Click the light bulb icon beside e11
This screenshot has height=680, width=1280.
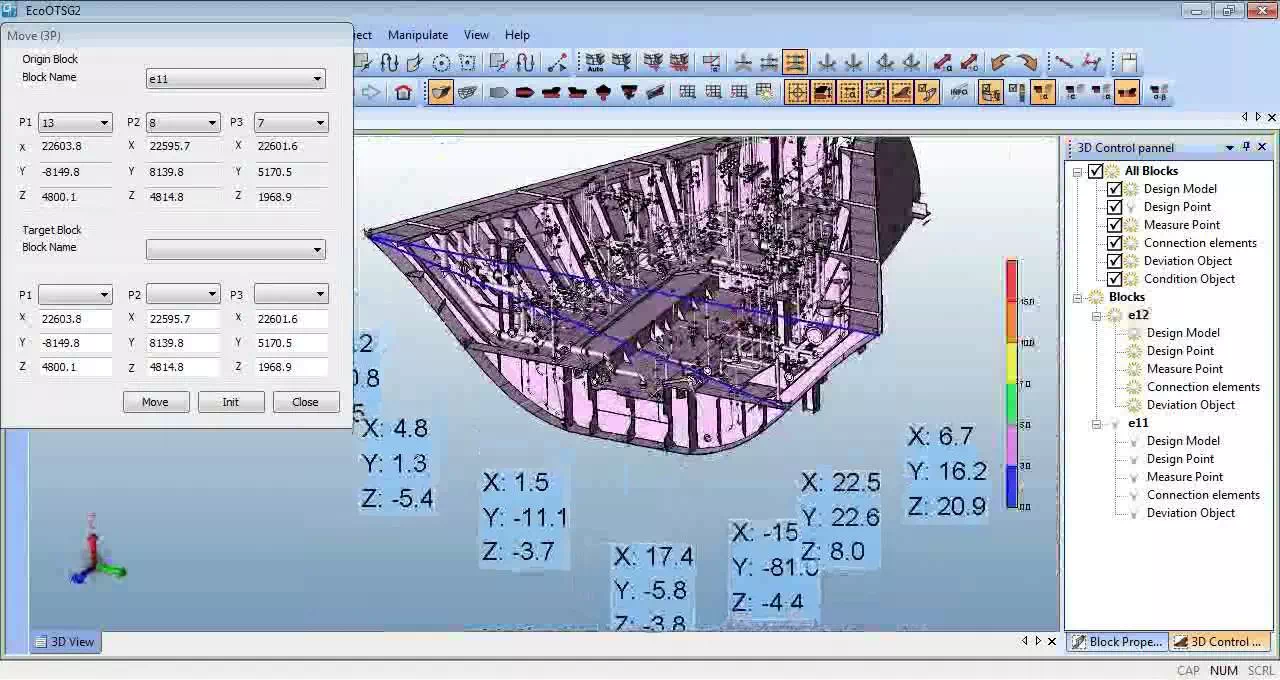[x=1116, y=423]
